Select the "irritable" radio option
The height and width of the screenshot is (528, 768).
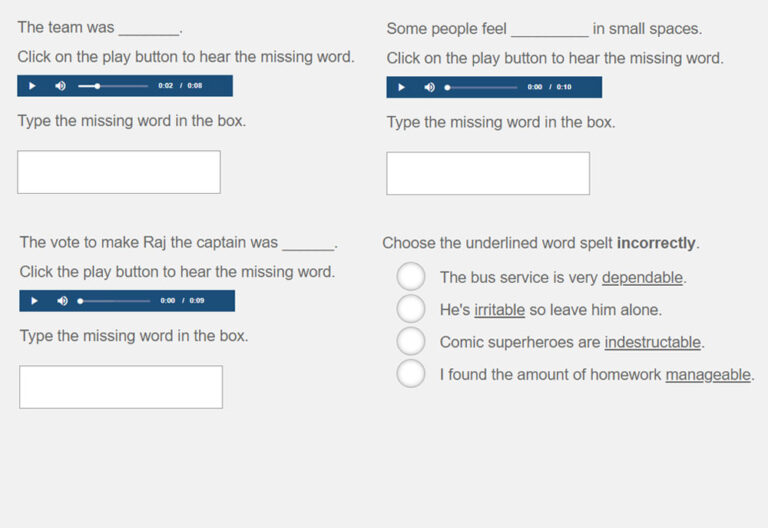[411, 309]
